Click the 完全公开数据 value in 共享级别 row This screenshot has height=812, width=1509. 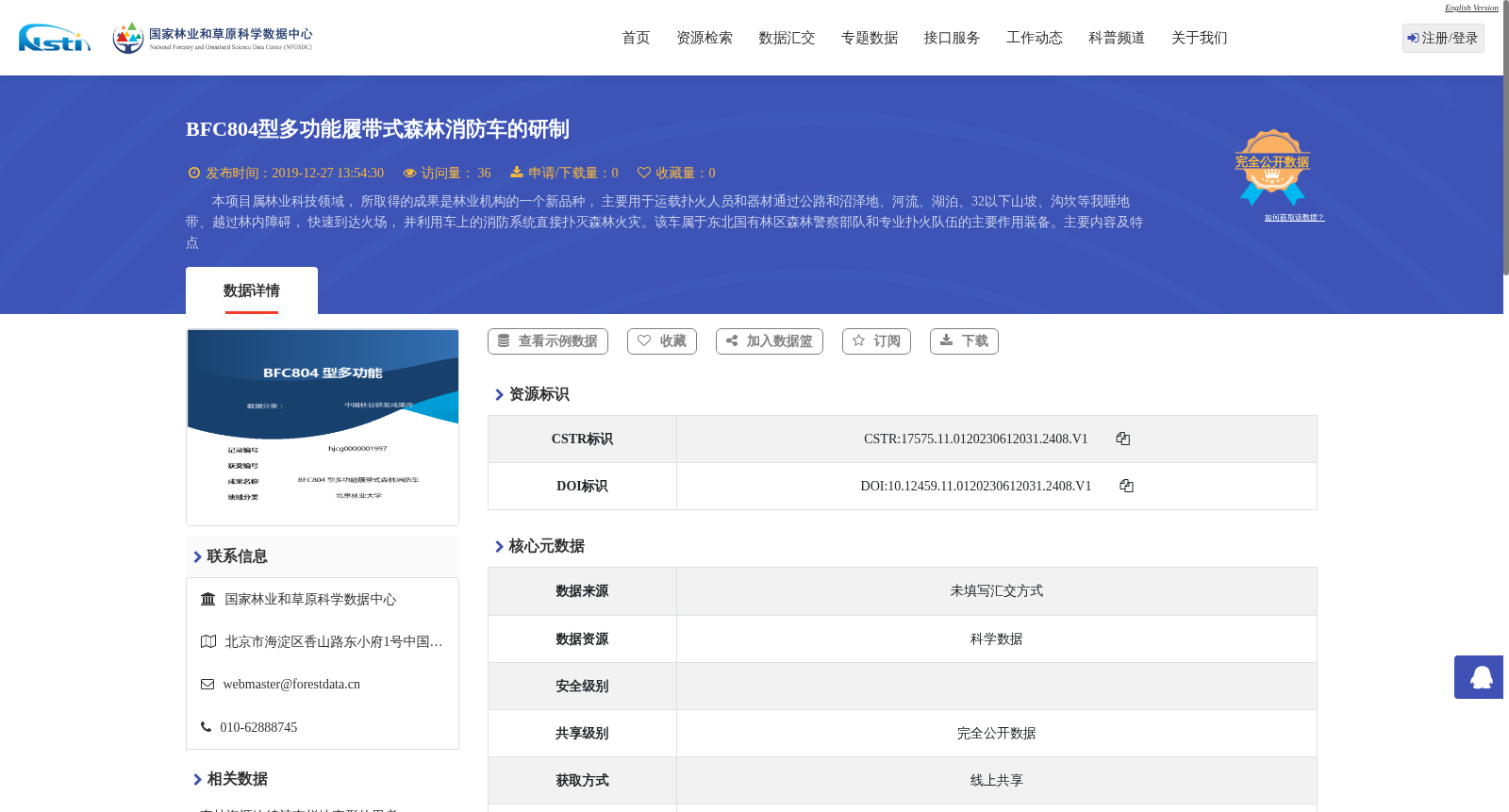coord(997,733)
